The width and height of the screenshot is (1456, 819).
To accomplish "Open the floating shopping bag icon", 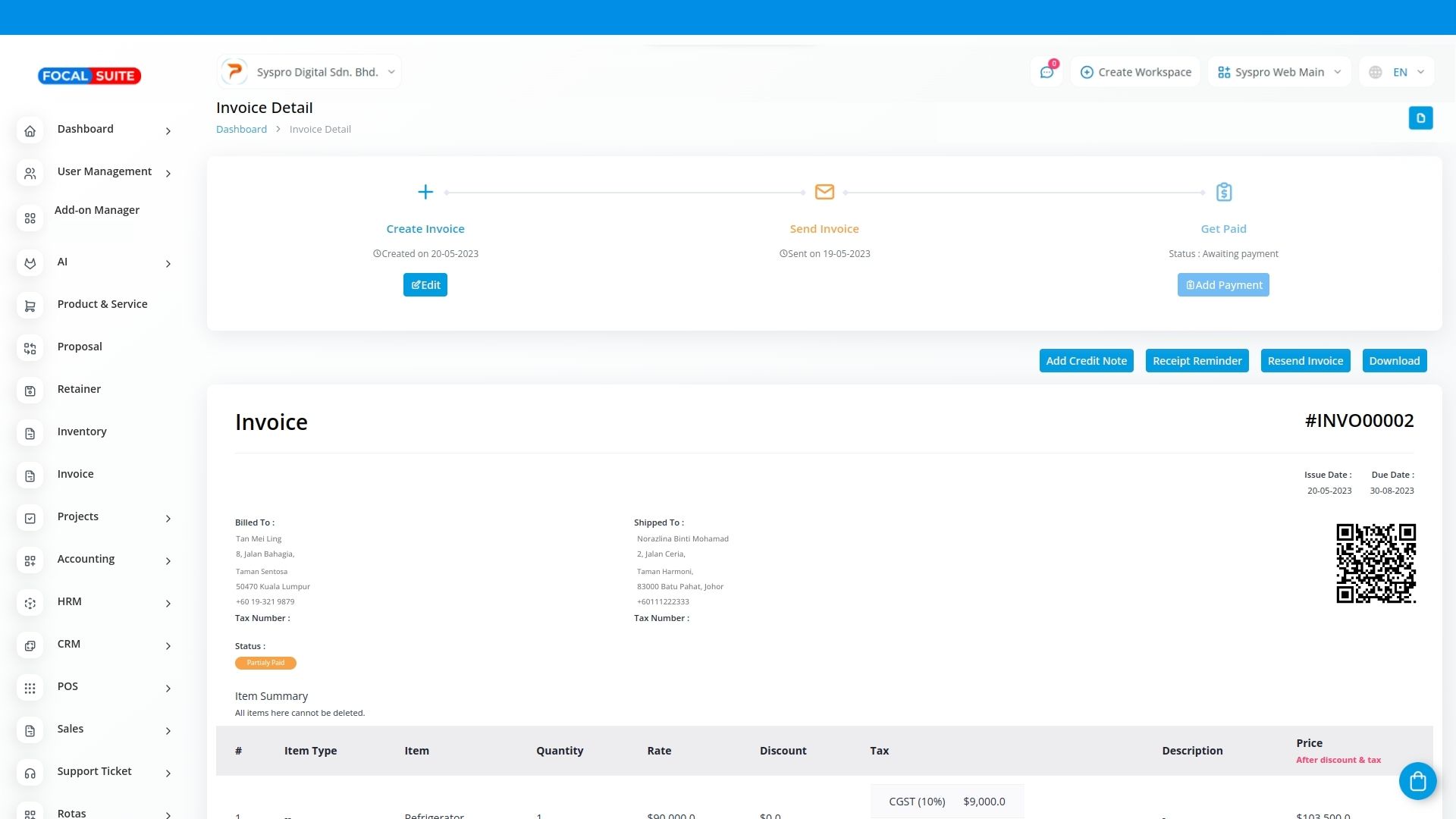I will pos(1417,780).
